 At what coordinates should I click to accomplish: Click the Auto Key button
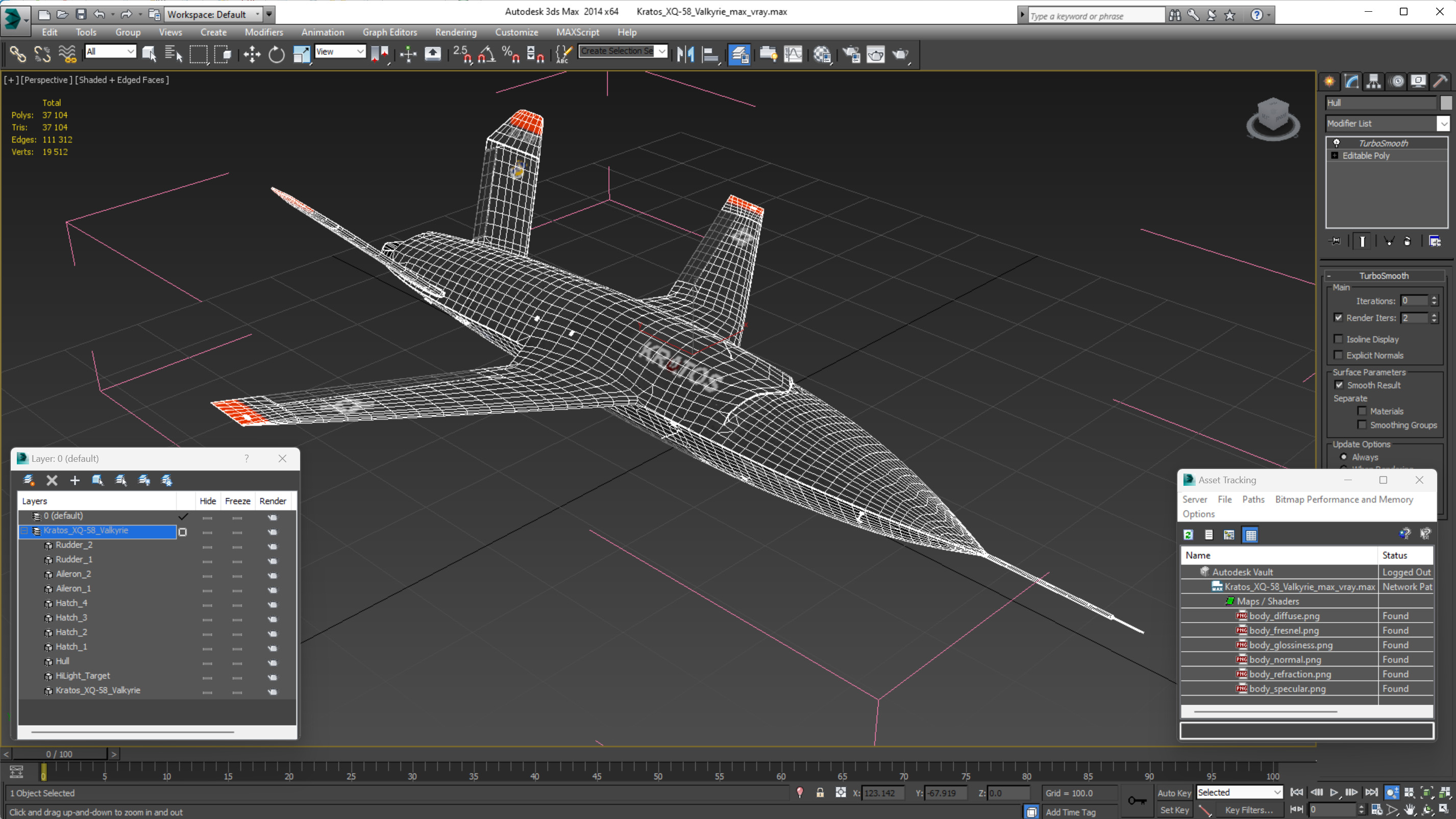pyautogui.click(x=1174, y=793)
